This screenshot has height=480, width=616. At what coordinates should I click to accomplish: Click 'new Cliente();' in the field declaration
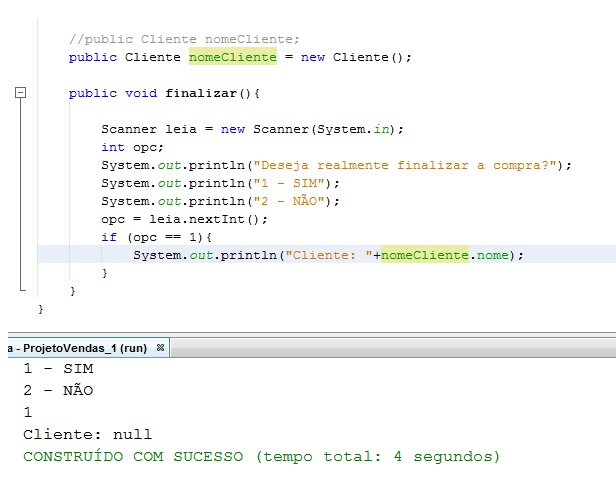356,57
